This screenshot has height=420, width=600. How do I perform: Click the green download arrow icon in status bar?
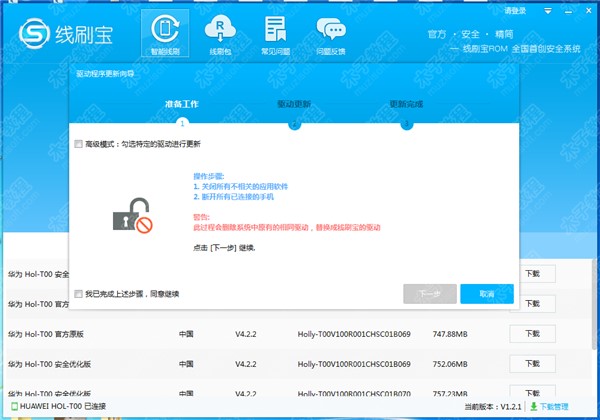[531, 408]
